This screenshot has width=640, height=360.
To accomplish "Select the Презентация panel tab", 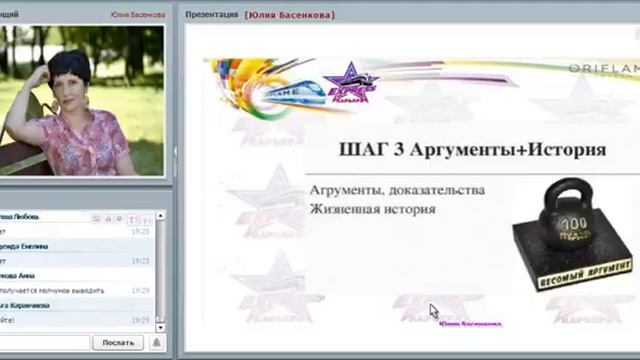I will point(211,15).
